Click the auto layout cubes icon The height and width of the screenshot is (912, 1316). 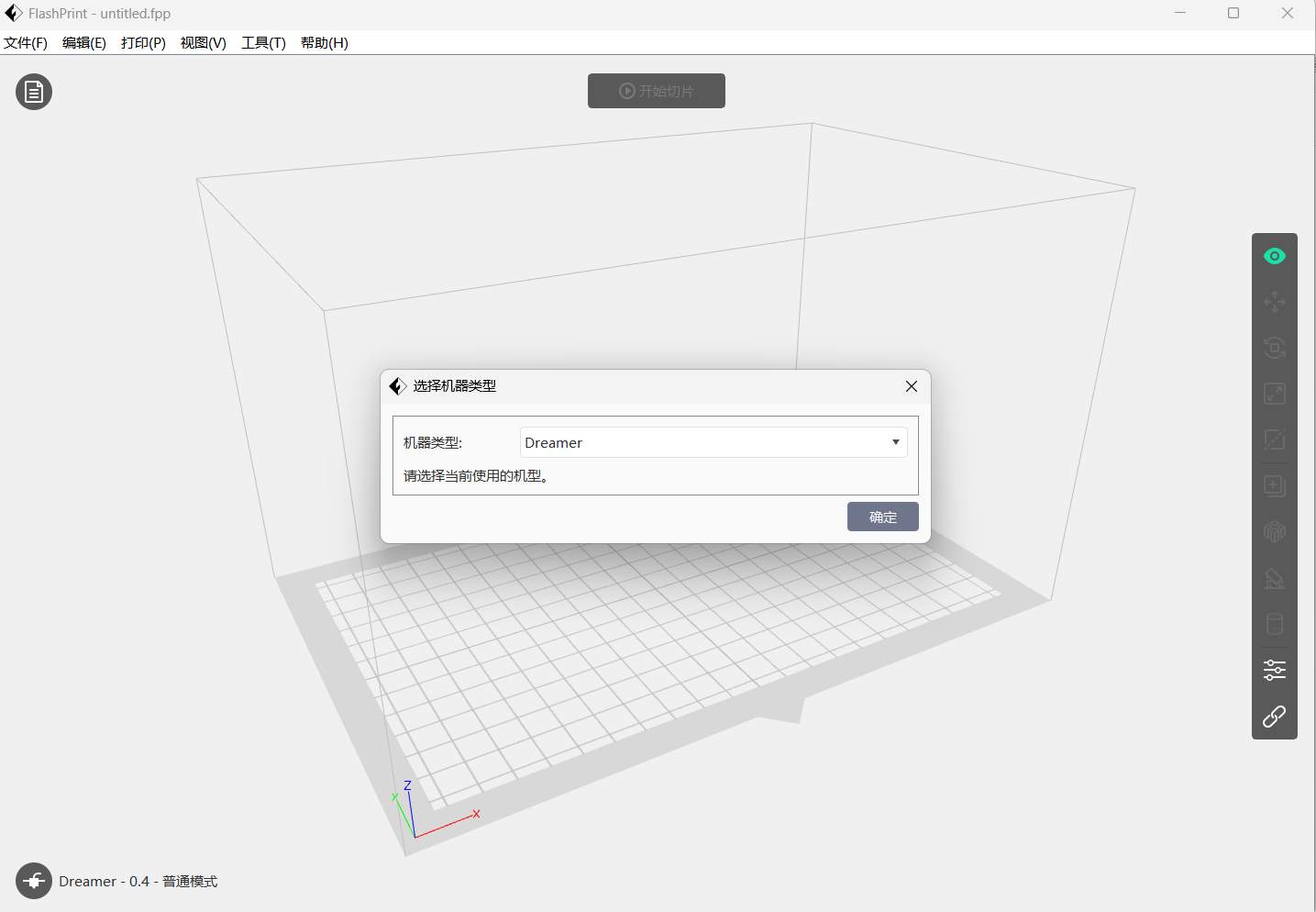point(1274,531)
